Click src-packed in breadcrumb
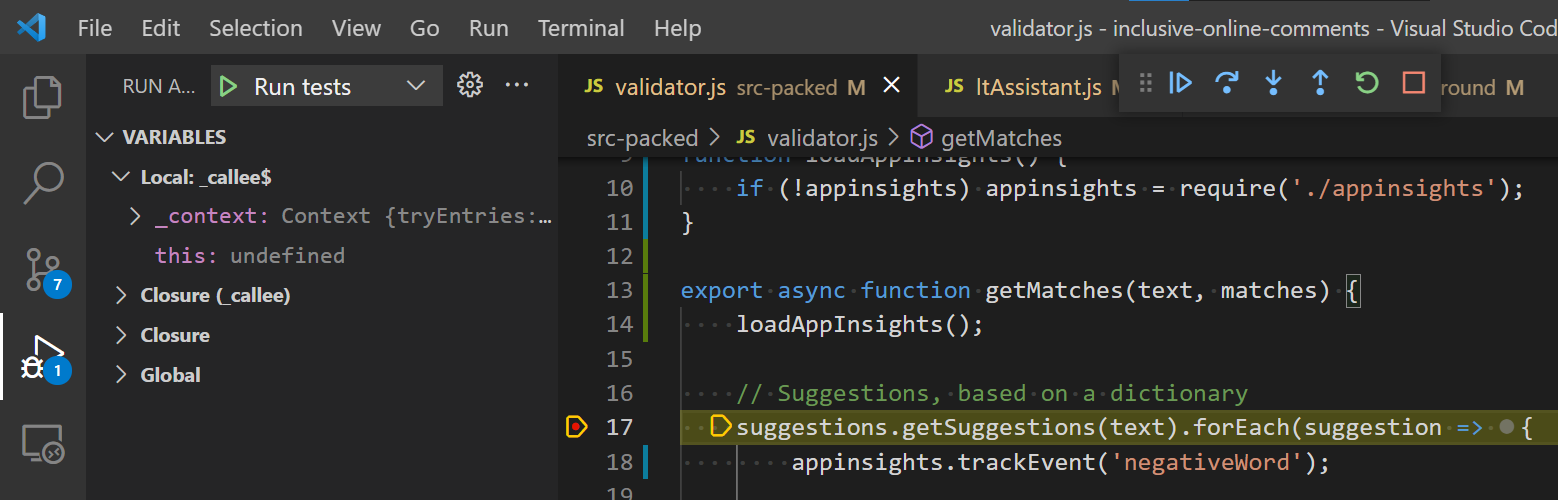The width and height of the screenshot is (1558, 500). coord(642,137)
